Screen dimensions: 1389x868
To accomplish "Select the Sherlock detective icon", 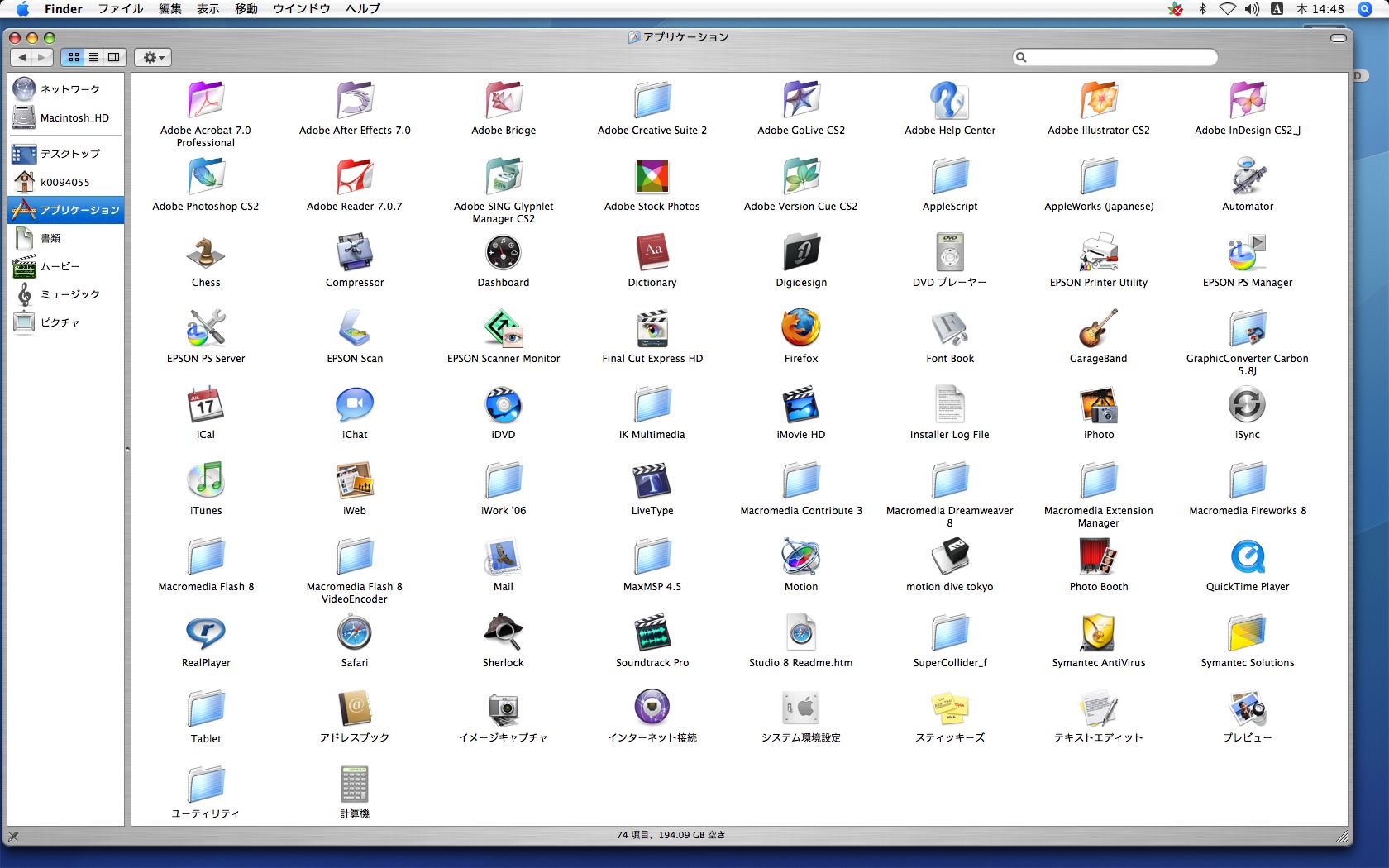I will click(x=504, y=633).
